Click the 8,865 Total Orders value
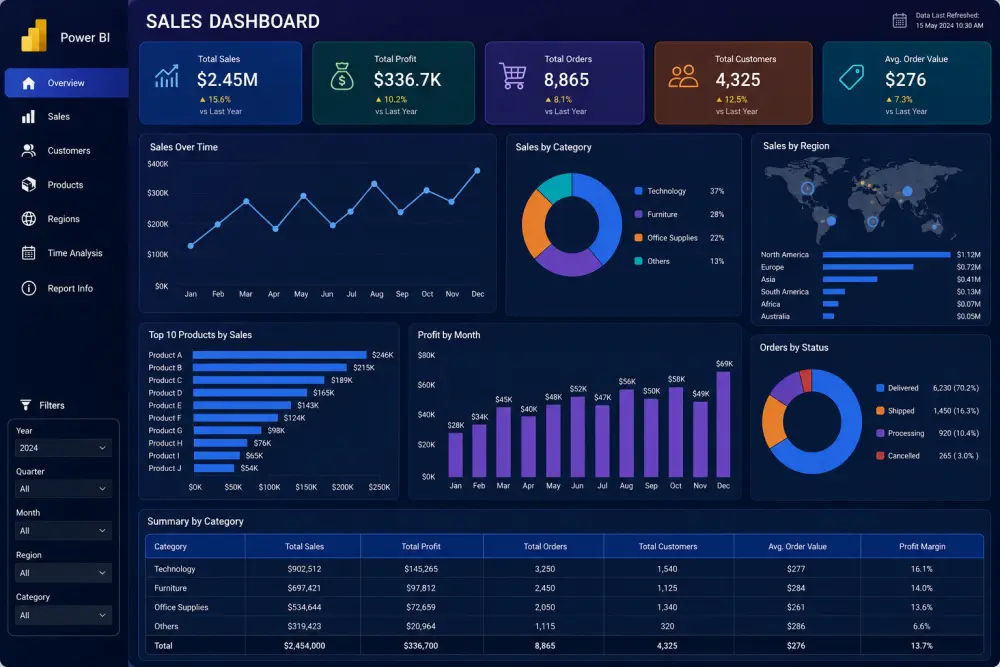1000x667 pixels. click(x=566, y=80)
